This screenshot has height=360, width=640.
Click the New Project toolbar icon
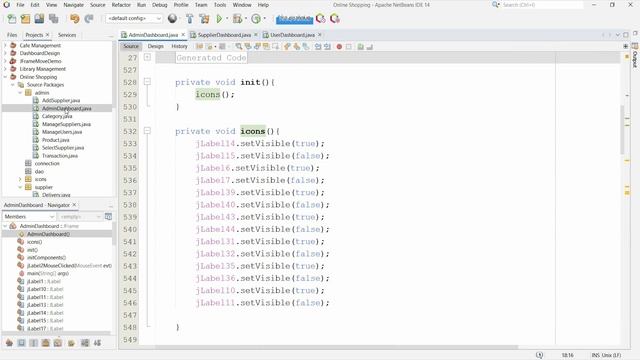click(25, 19)
